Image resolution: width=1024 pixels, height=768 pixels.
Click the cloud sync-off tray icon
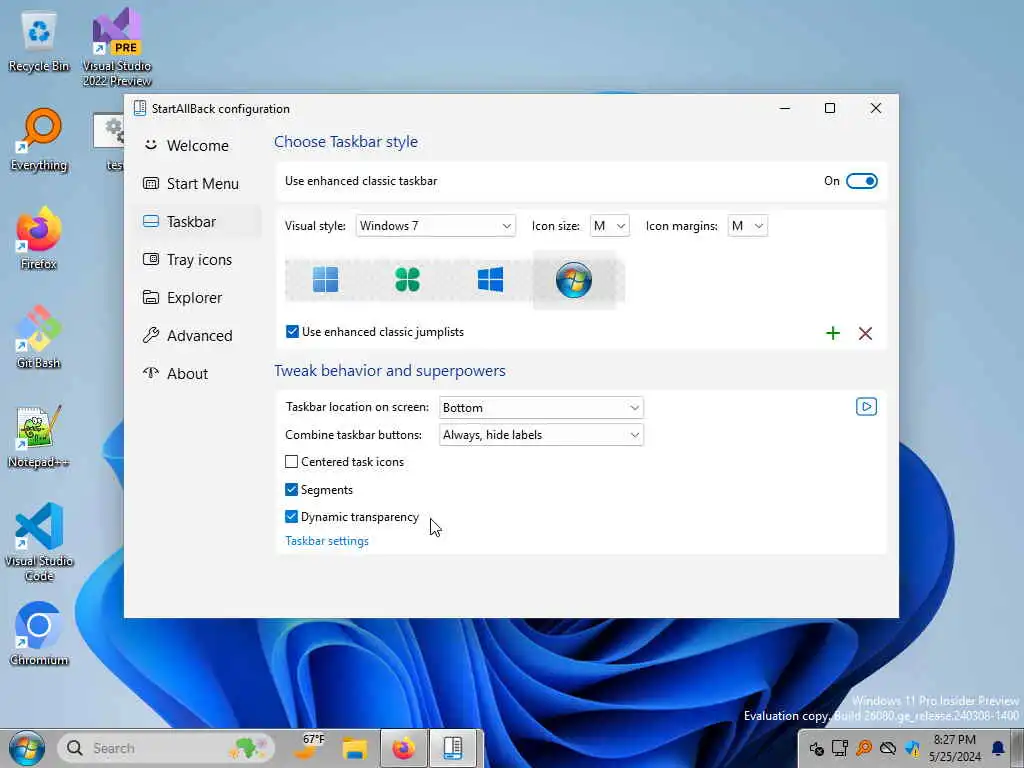[x=888, y=748]
